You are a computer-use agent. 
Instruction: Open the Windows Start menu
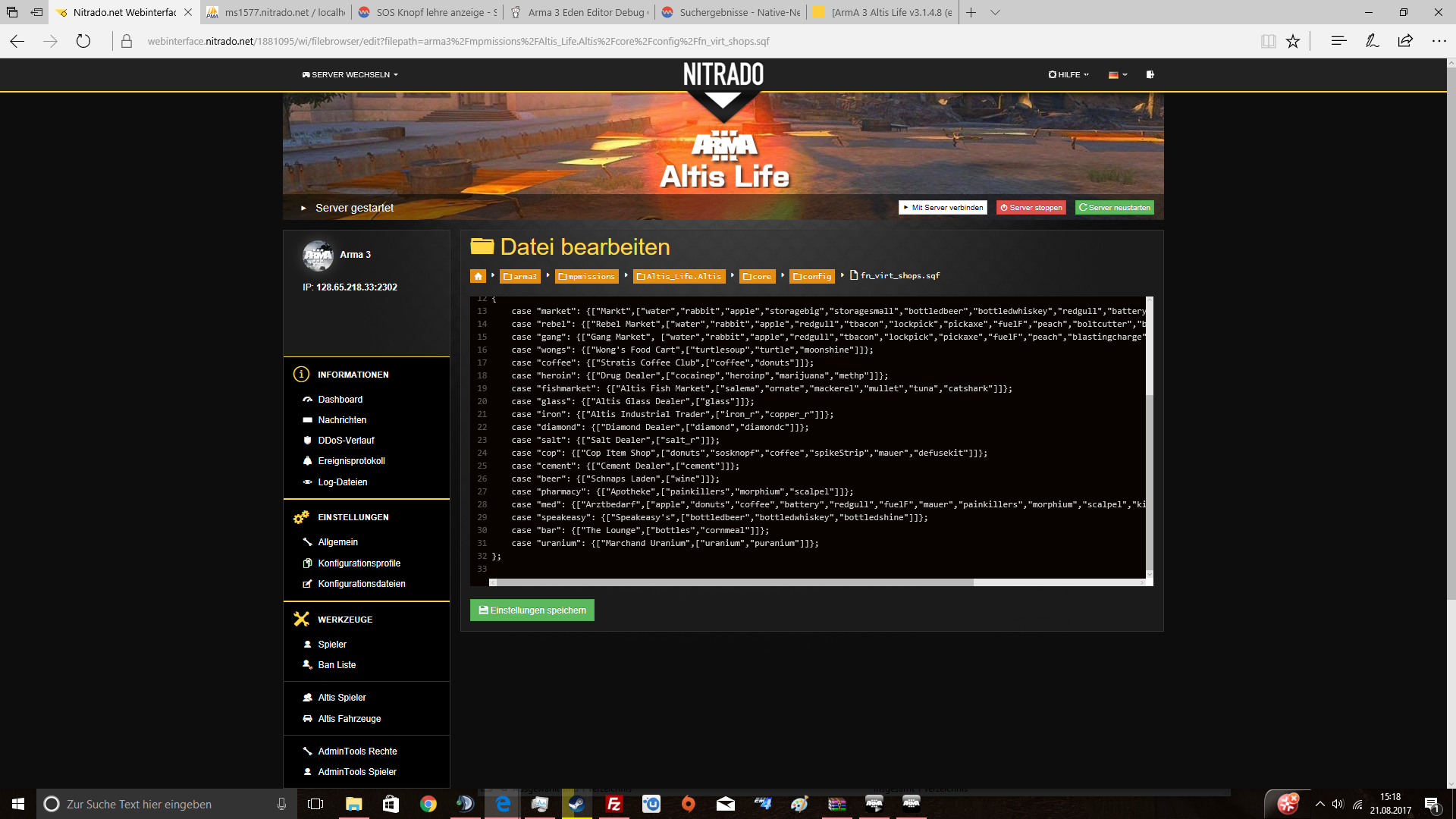coord(18,804)
